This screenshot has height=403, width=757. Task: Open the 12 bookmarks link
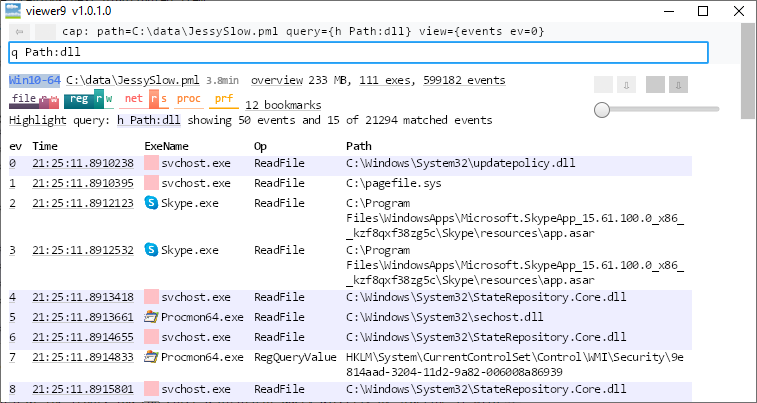coord(283,105)
